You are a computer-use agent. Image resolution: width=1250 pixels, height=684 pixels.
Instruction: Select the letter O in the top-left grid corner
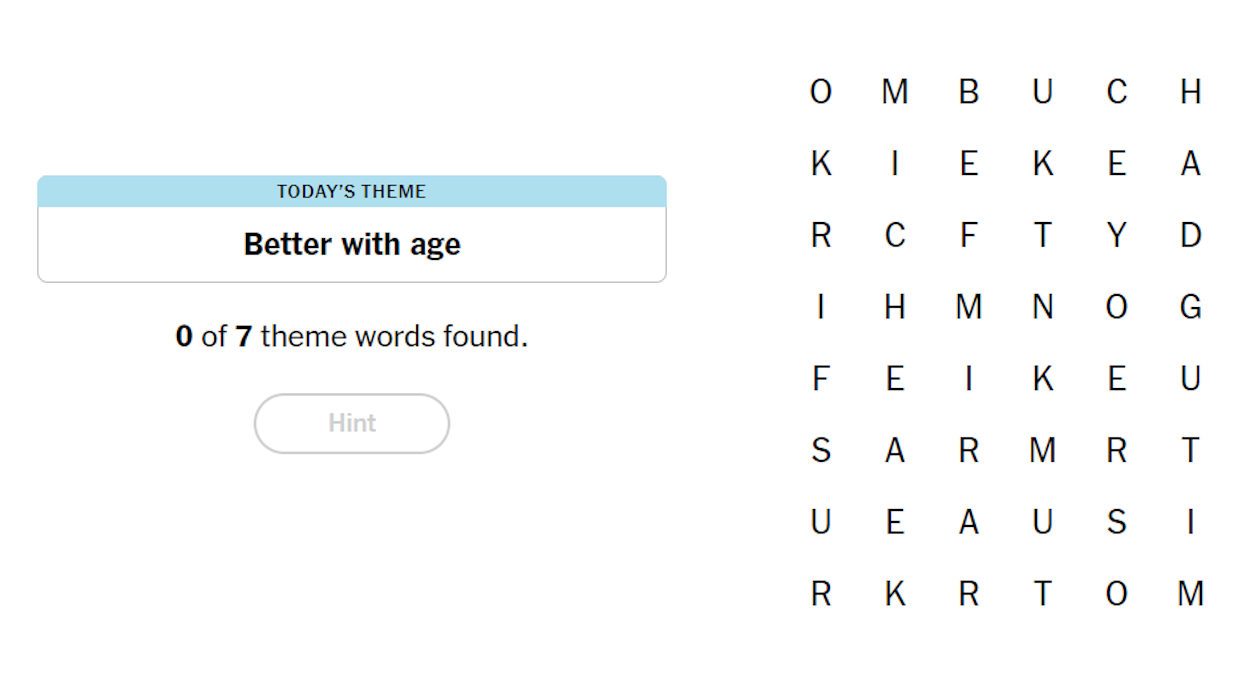click(x=820, y=91)
